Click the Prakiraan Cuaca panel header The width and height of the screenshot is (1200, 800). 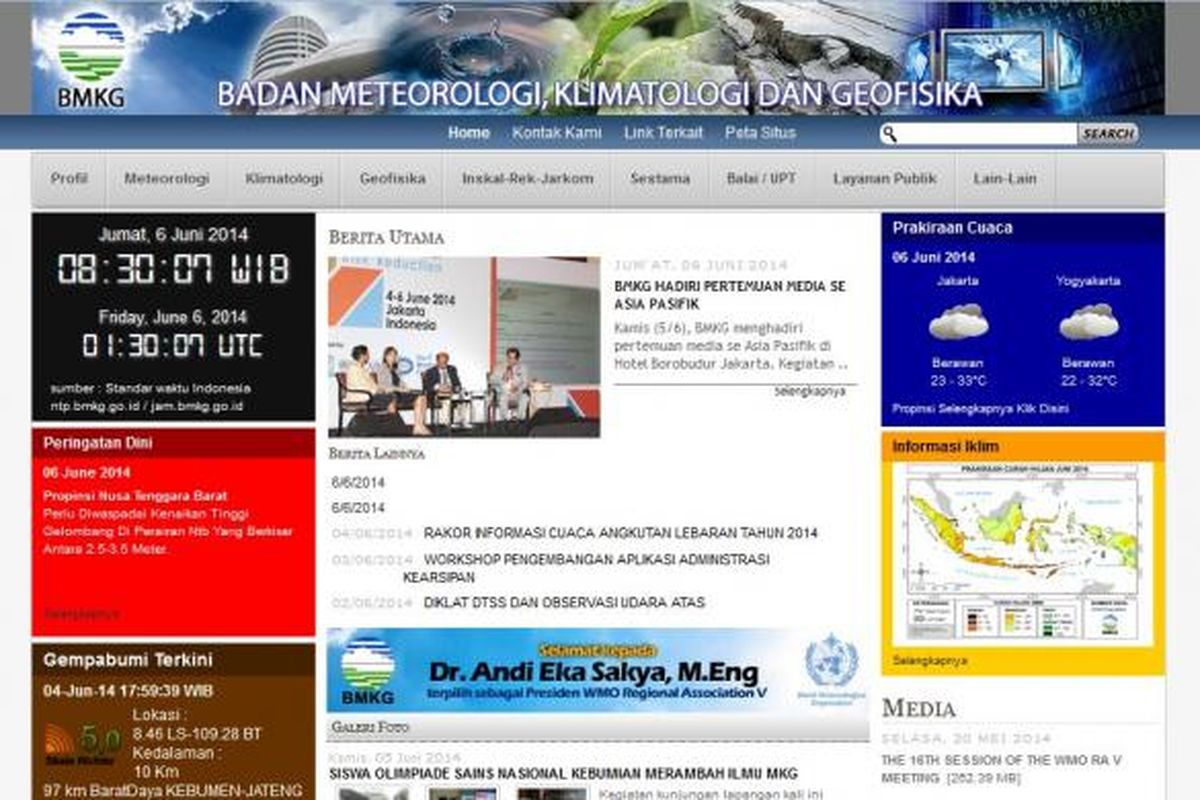coord(1023,227)
